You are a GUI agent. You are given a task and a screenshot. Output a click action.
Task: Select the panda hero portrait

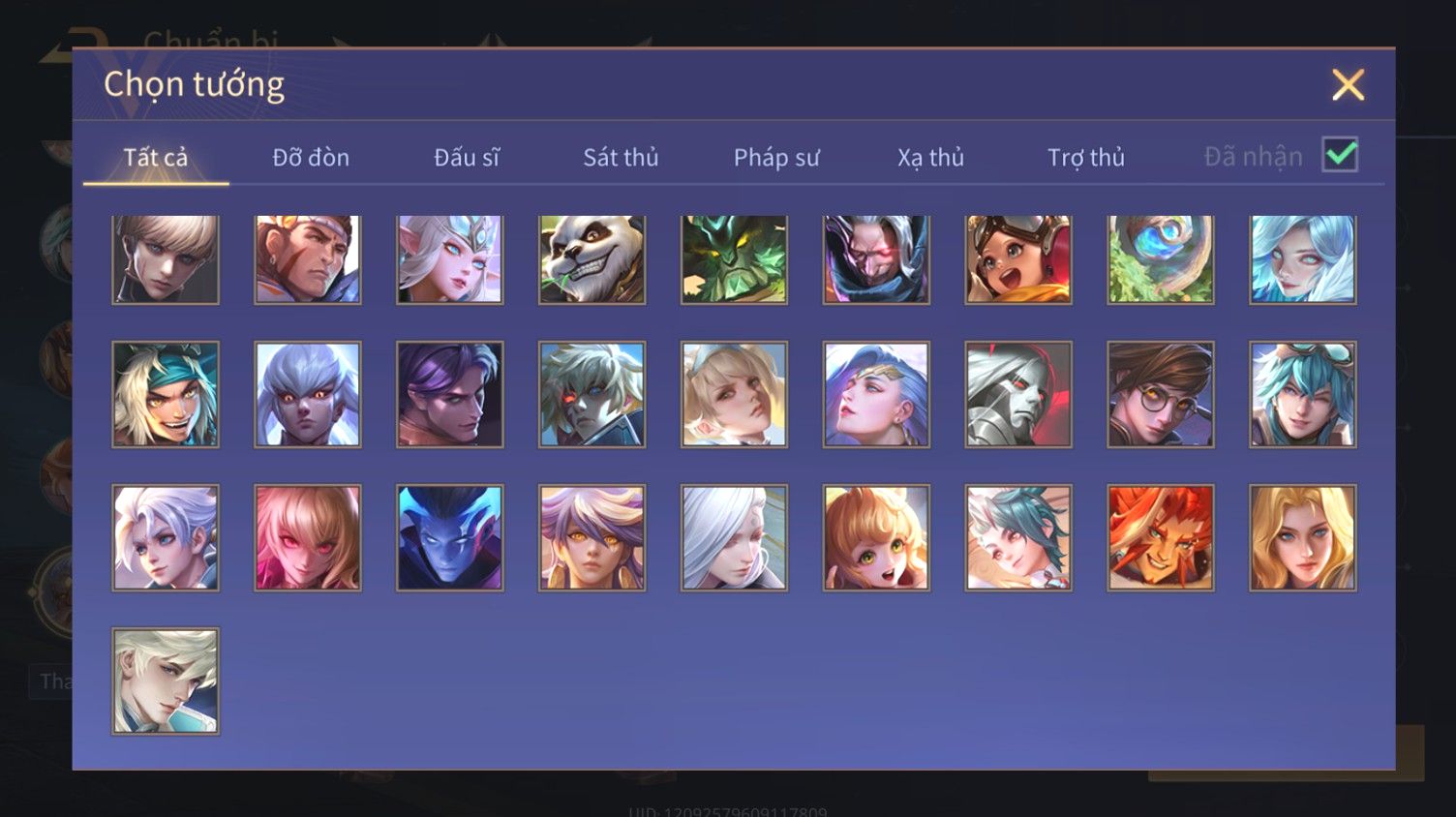pyautogui.click(x=591, y=259)
